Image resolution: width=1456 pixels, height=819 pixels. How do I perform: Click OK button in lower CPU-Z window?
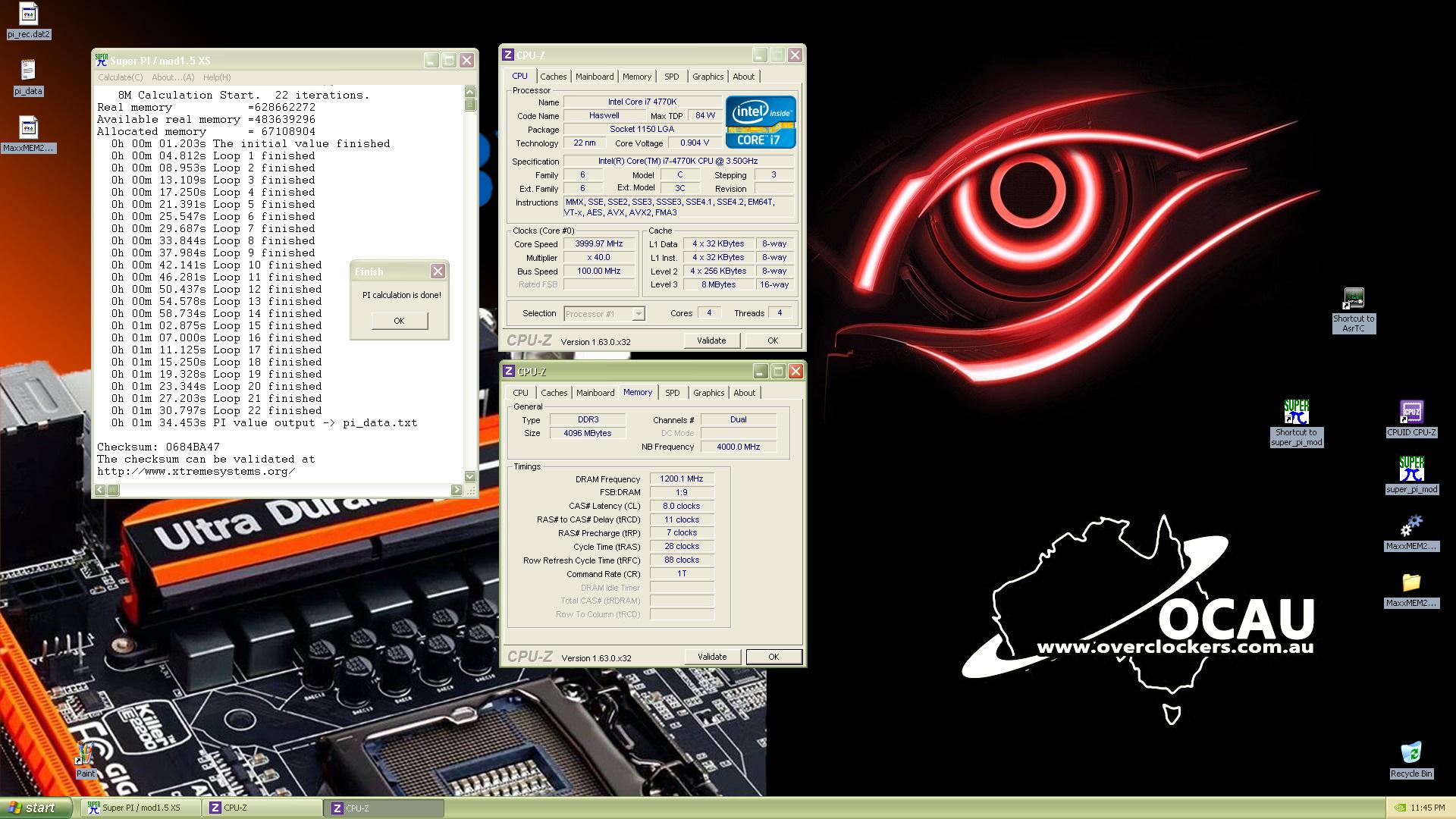(773, 657)
